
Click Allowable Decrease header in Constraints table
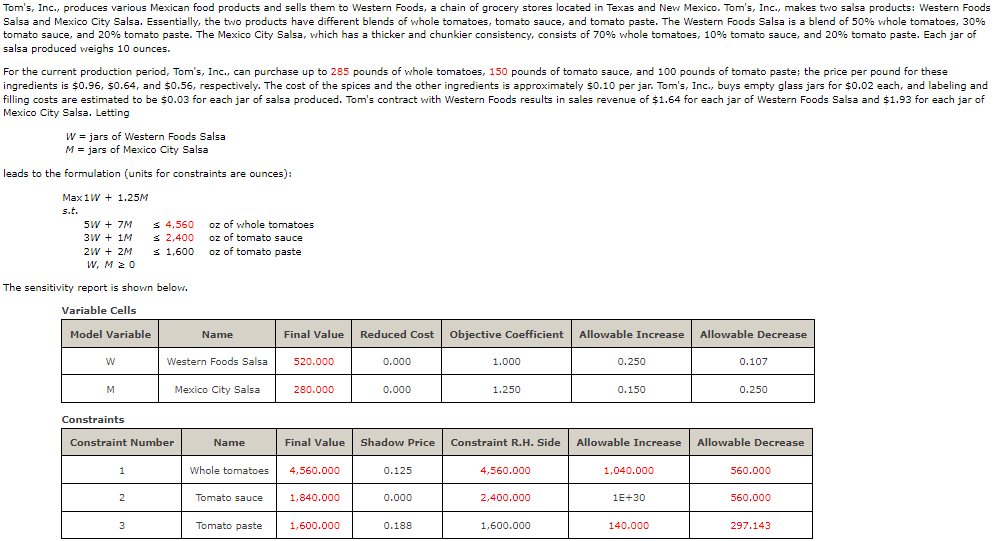(751, 442)
